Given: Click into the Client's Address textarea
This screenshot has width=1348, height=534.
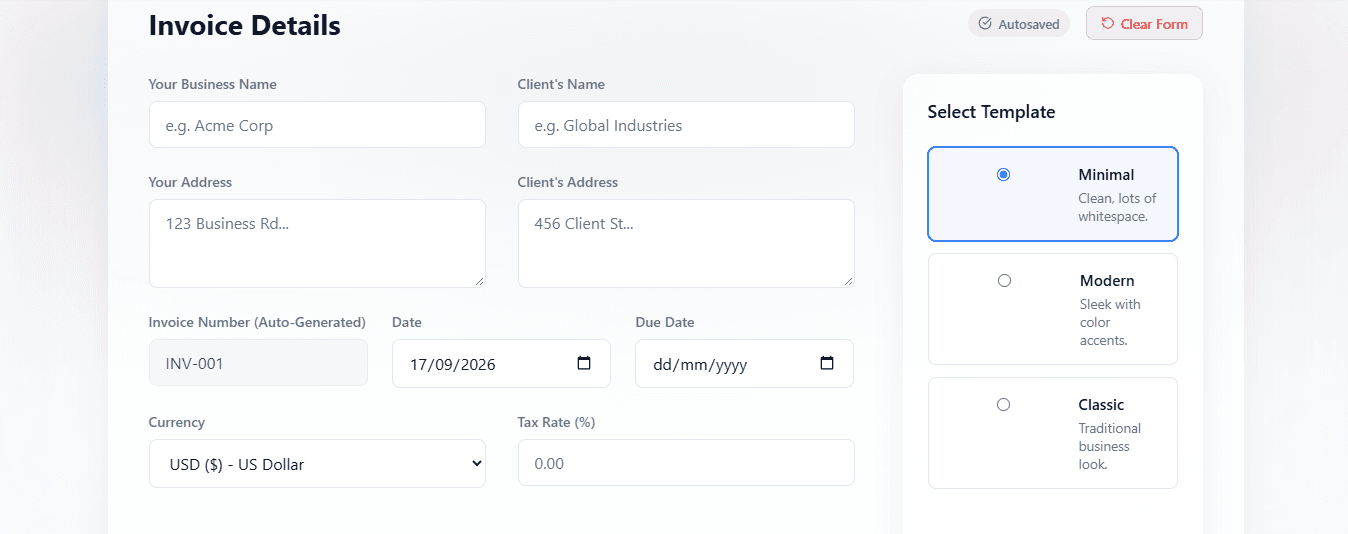Looking at the screenshot, I should click(686, 243).
